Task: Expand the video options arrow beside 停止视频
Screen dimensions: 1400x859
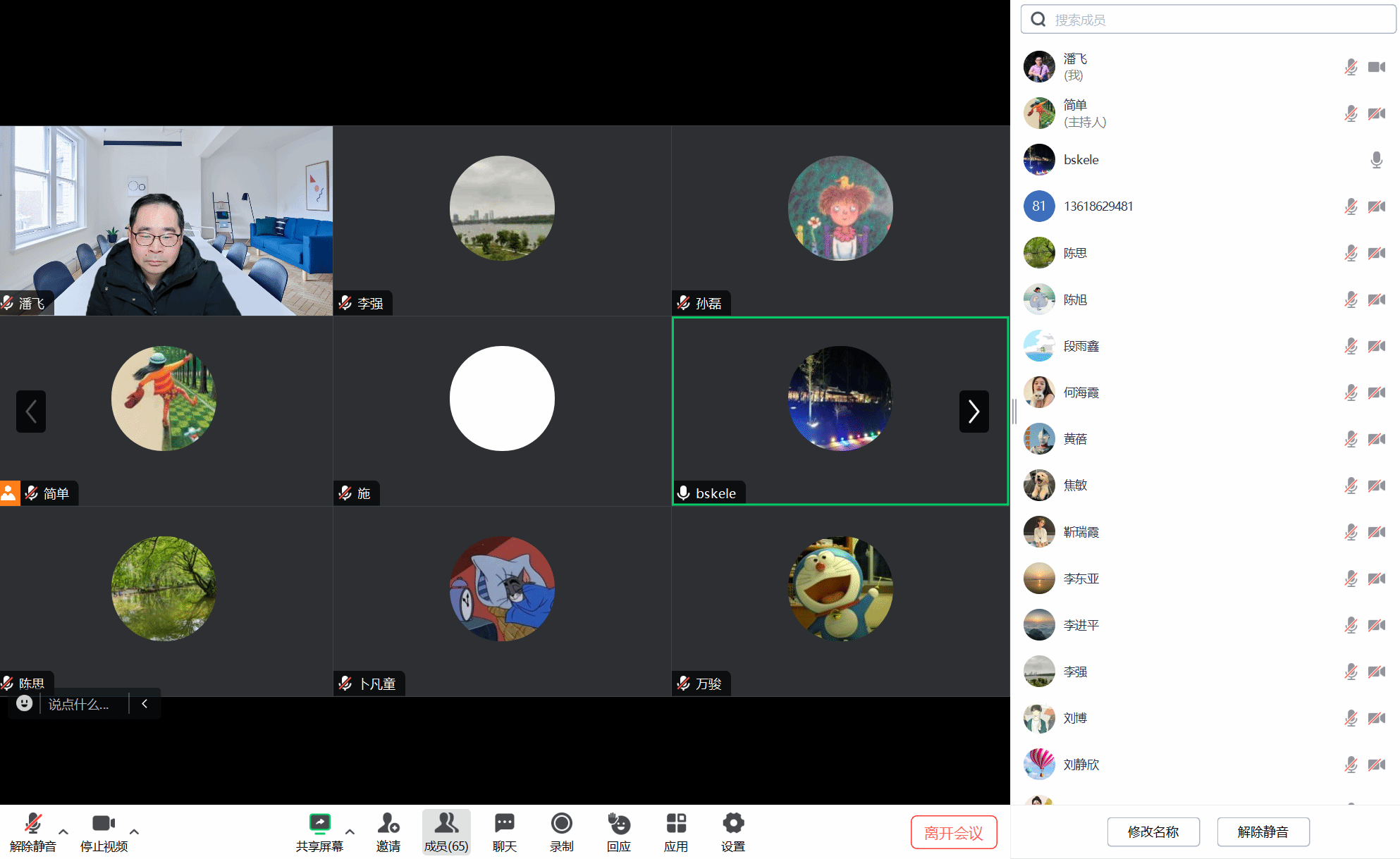Action: coord(134,832)
